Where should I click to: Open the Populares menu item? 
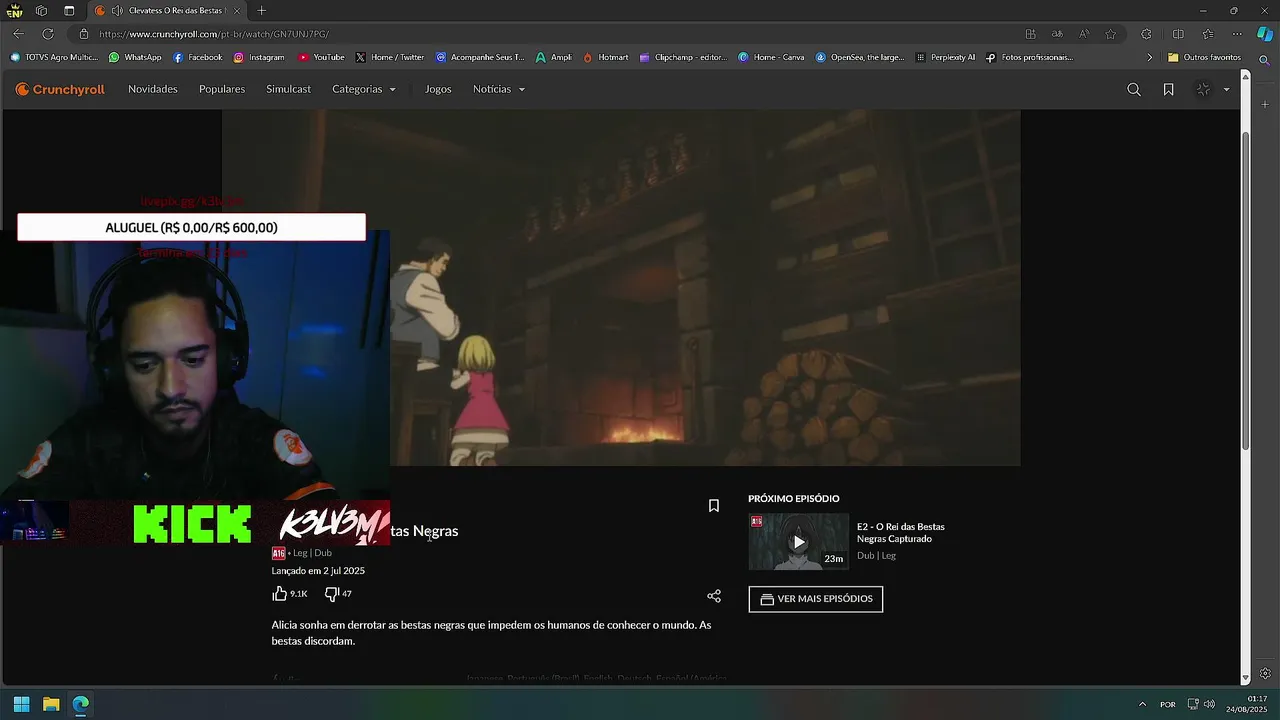pyautogui.click(x=222, y=89)
